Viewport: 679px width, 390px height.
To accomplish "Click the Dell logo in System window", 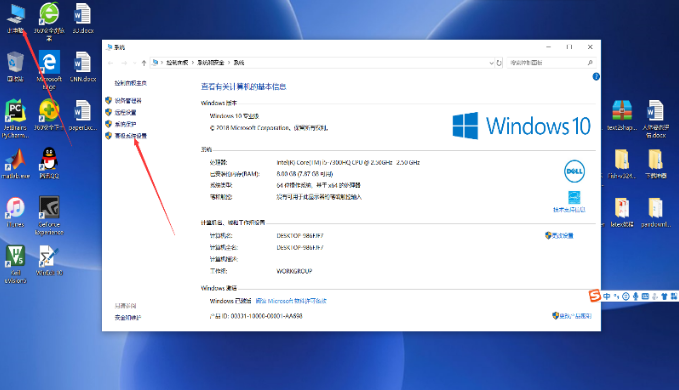I will coord(574,171).
